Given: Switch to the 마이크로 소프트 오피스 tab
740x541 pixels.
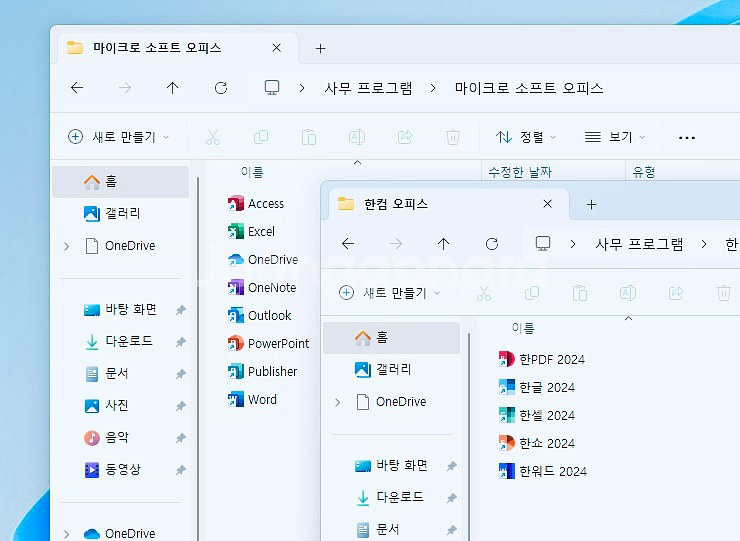Looking at the screenshot, I should 157,48.
